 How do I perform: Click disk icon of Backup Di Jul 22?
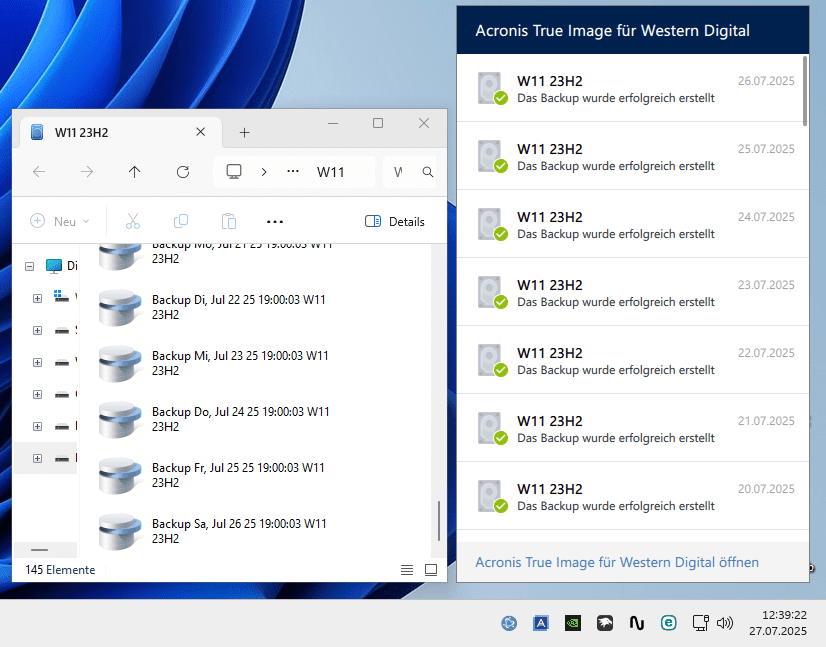click(x=120, y=307)
